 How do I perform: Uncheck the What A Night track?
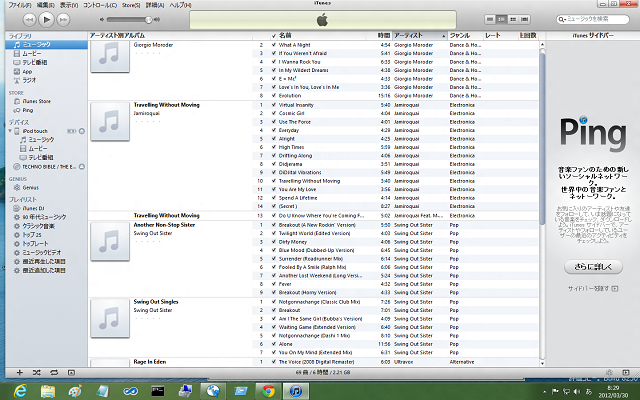pyautogui.click(x=273, y=45)
